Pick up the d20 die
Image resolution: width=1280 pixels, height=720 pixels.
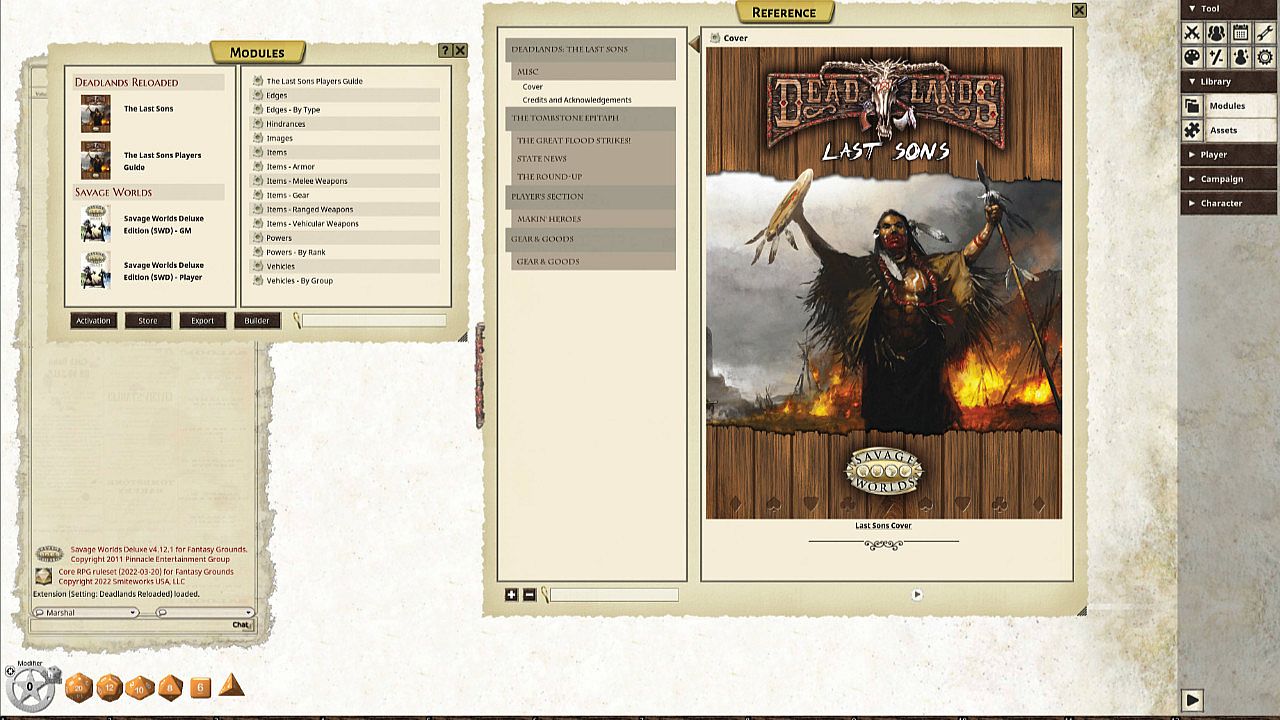(79, 687)
